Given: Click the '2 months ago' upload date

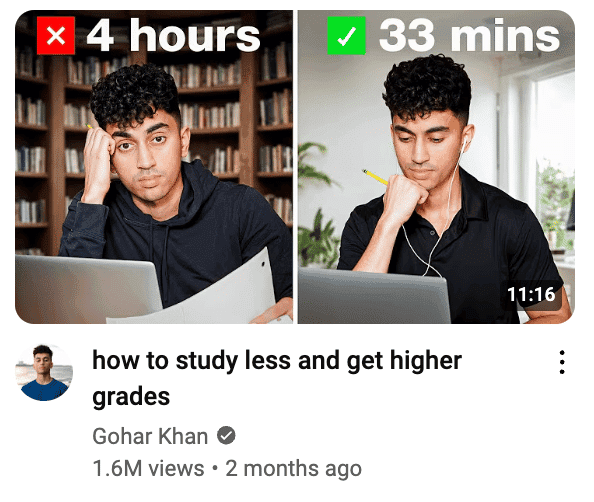Looking at the screenshot, I should (294, 469).
